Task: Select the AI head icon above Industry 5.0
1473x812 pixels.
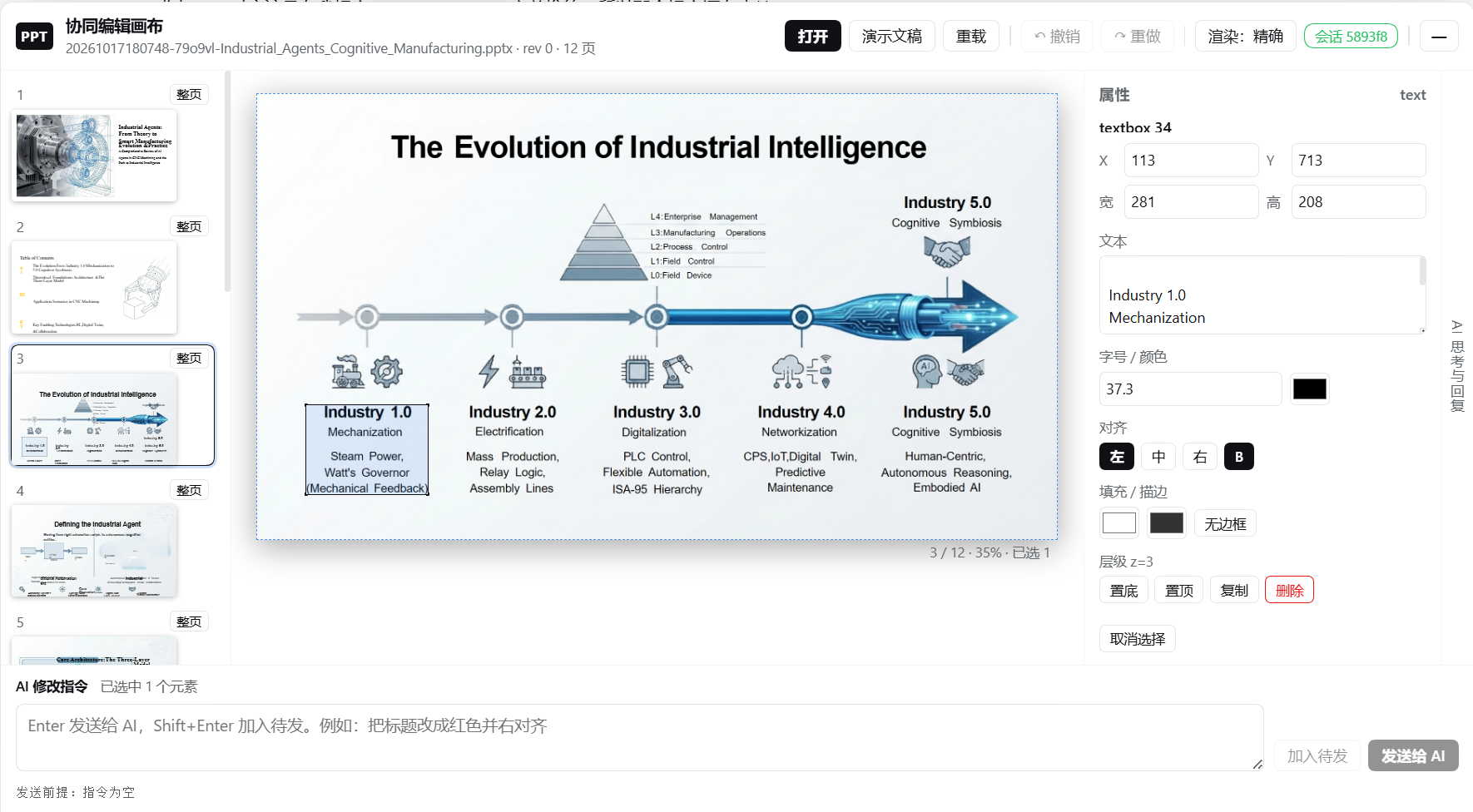Action: tap(926, 371)
